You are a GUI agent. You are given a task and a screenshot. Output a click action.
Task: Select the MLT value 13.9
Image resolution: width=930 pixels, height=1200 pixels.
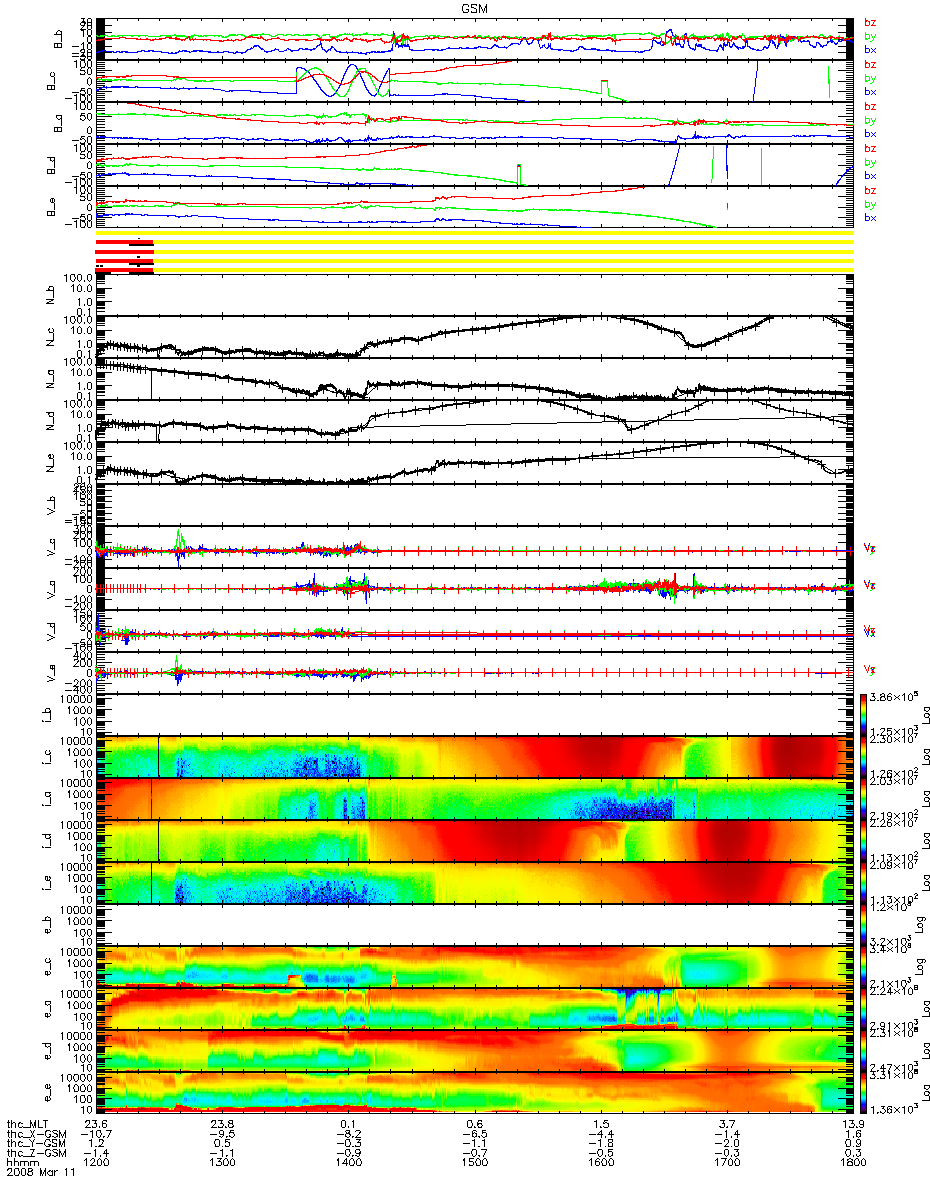[851, 1124]
